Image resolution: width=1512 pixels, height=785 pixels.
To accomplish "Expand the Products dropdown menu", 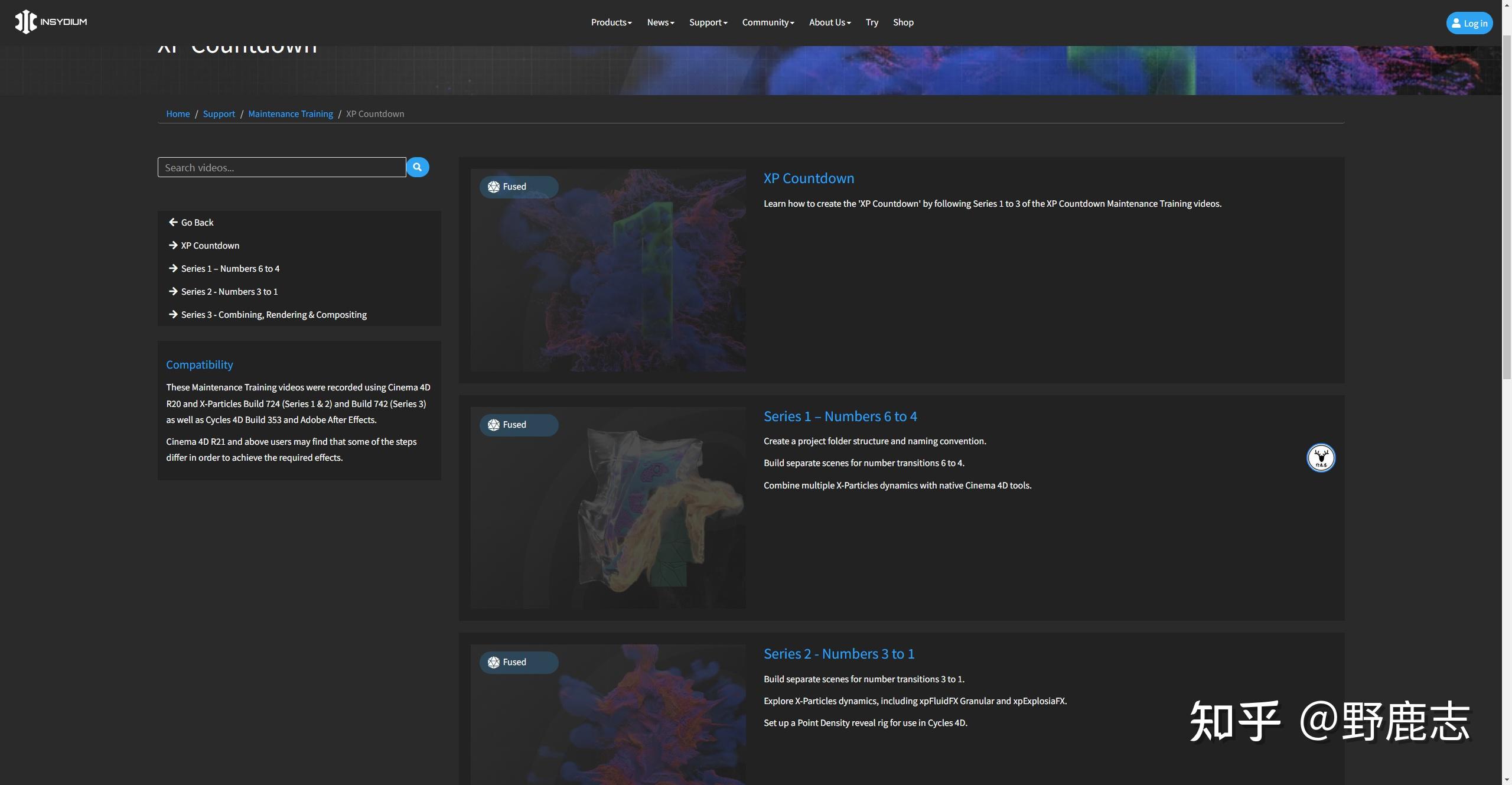I will [611, 22].
